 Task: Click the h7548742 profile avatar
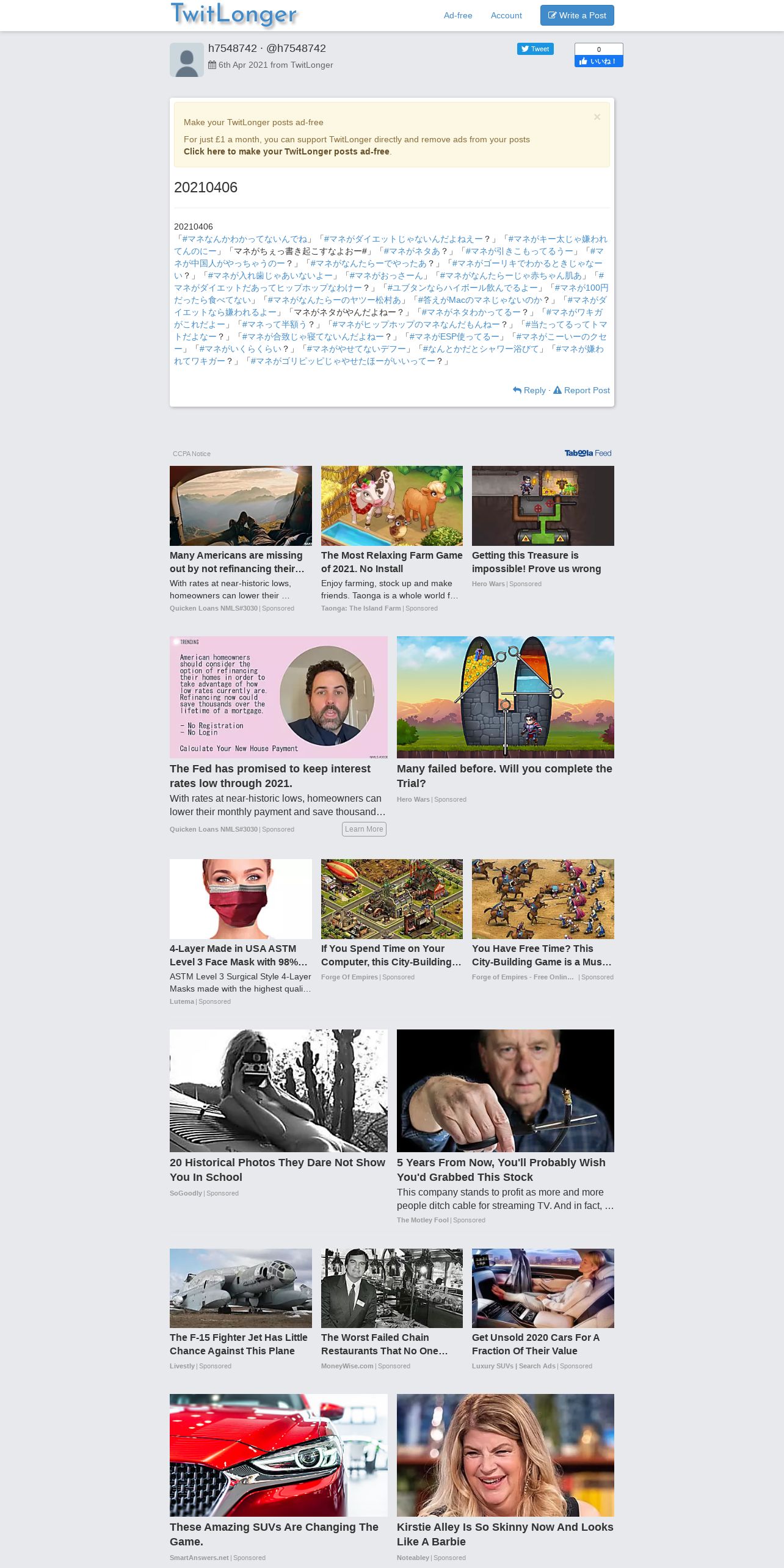(187, 60)
